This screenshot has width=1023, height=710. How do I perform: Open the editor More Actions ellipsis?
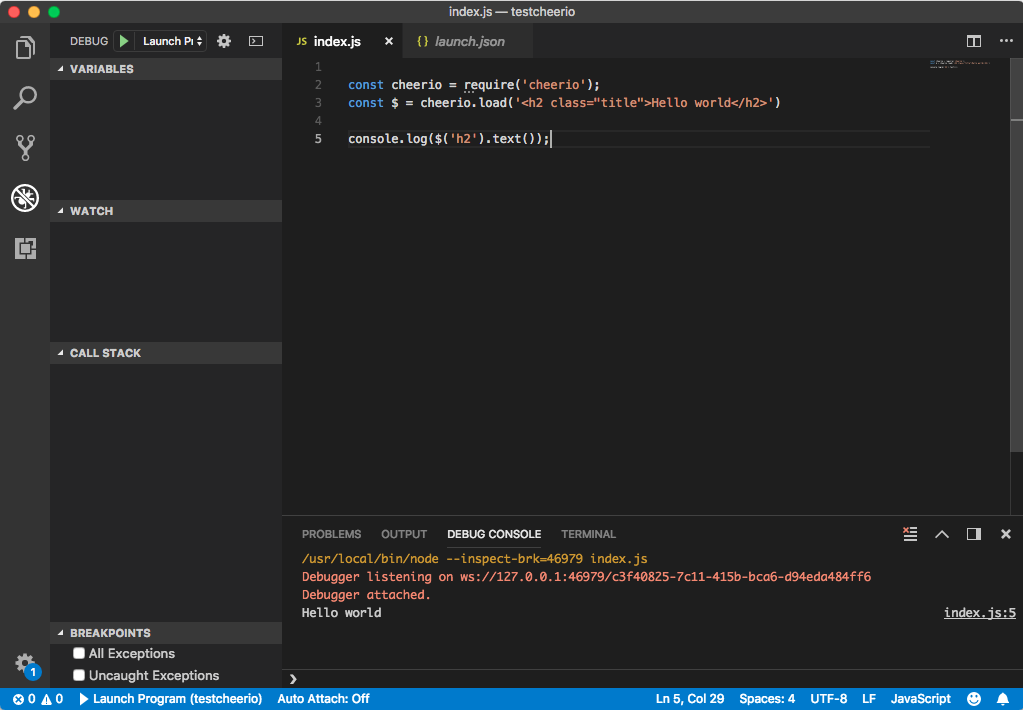click(x=1006, y=41)
